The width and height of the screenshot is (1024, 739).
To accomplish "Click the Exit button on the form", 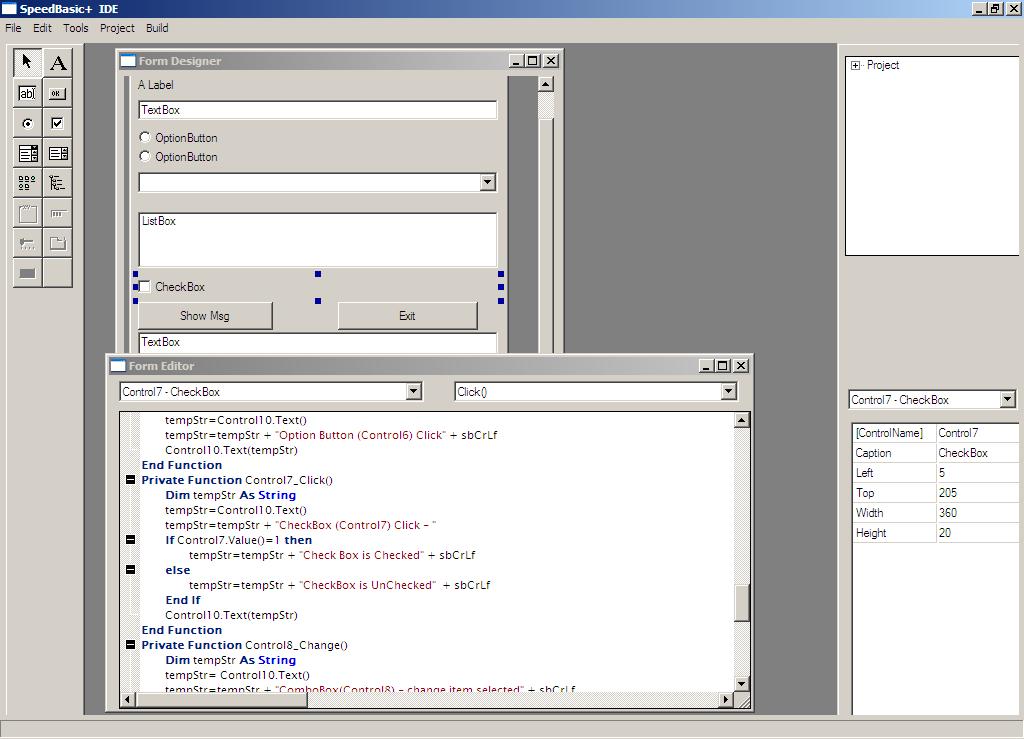I will click(x=408, y=316).
